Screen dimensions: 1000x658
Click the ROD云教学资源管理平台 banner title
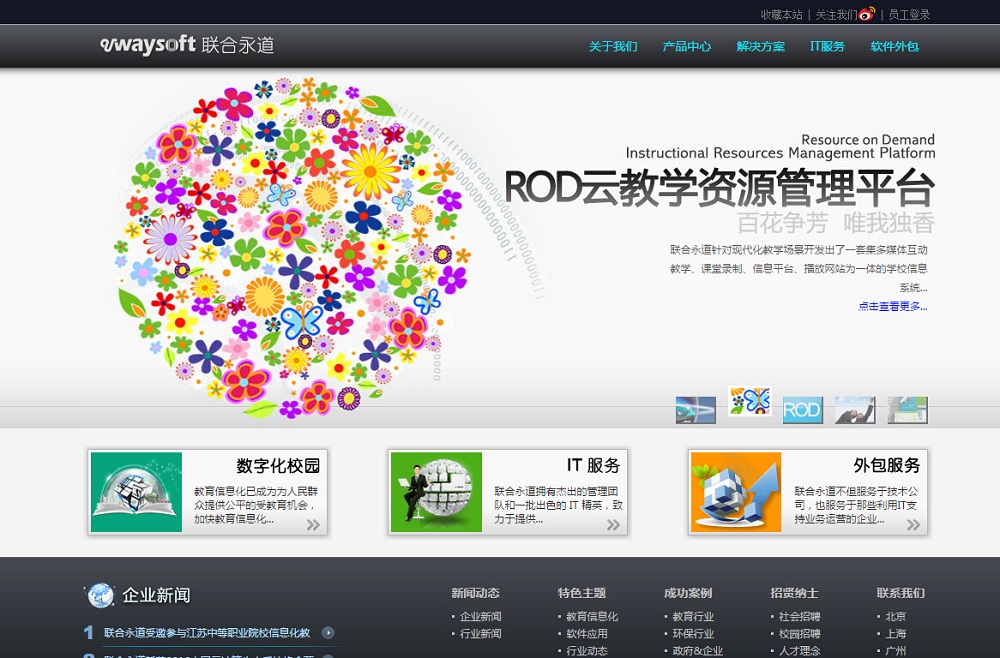point(720,188)
